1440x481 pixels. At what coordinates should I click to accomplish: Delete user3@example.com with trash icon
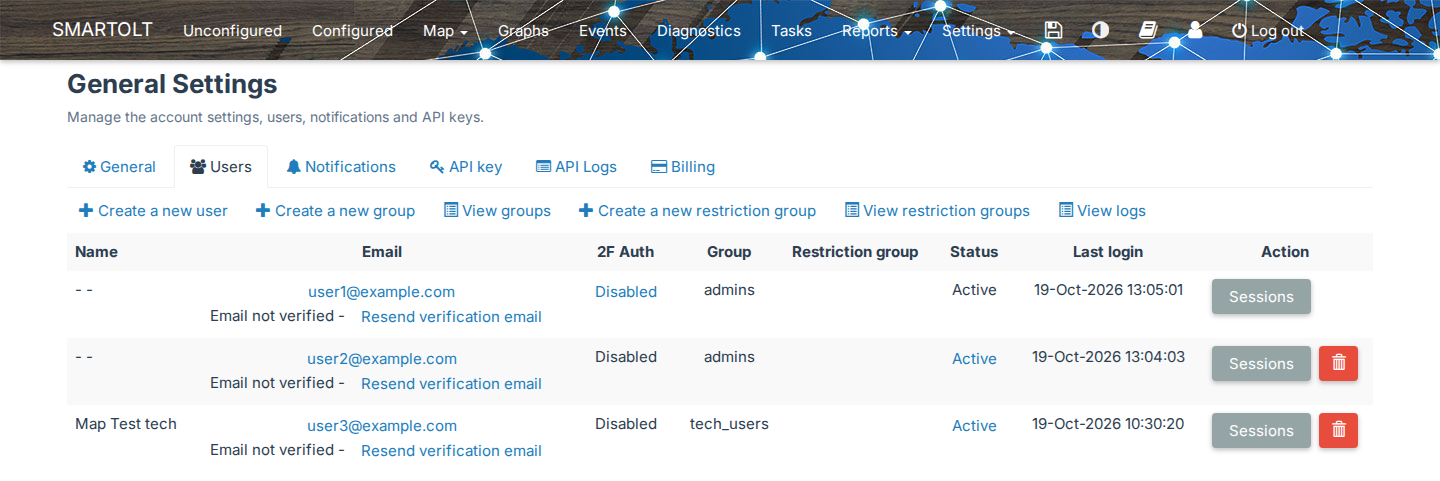point(1339,430)
